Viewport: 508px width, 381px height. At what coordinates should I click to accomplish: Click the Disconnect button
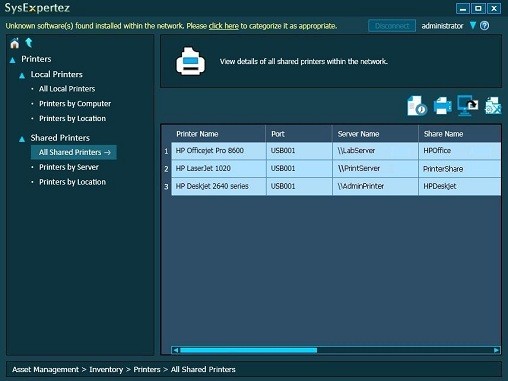pos(392,26)
